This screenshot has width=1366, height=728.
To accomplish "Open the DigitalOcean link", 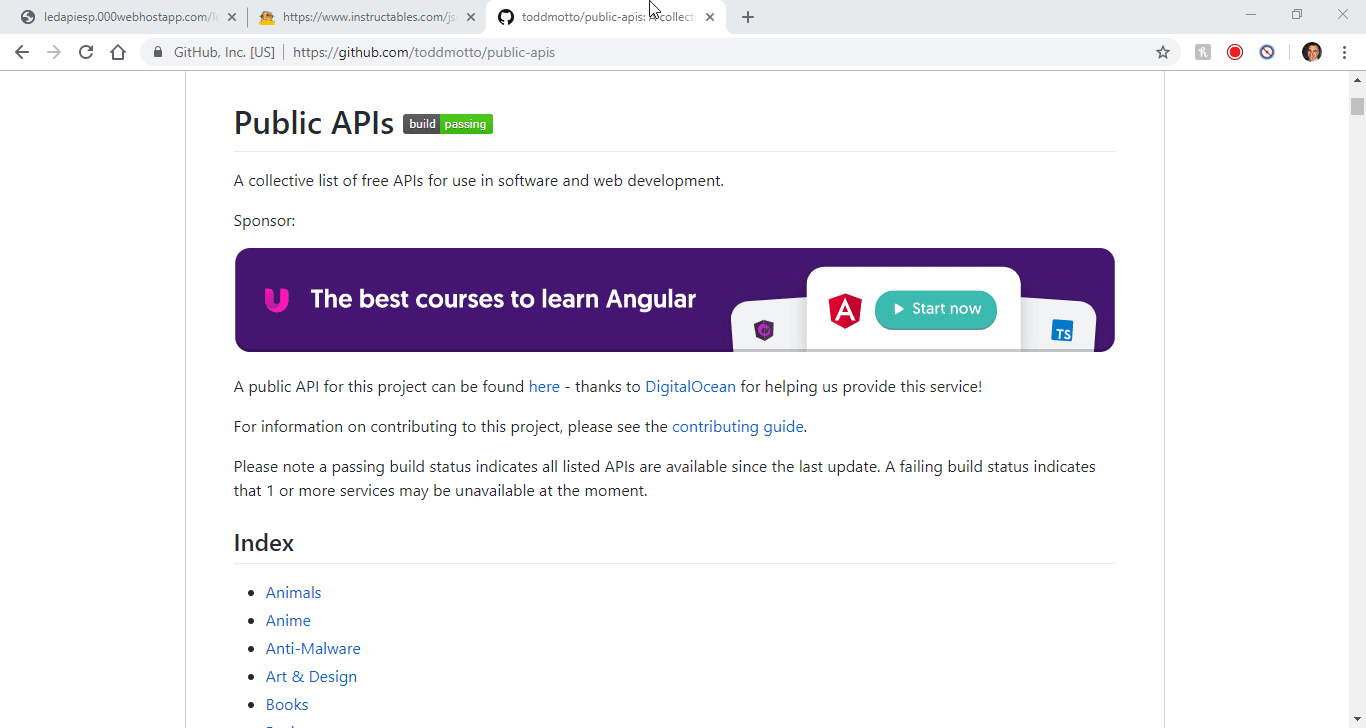I will pyautogui.click(x=690, y=387).
